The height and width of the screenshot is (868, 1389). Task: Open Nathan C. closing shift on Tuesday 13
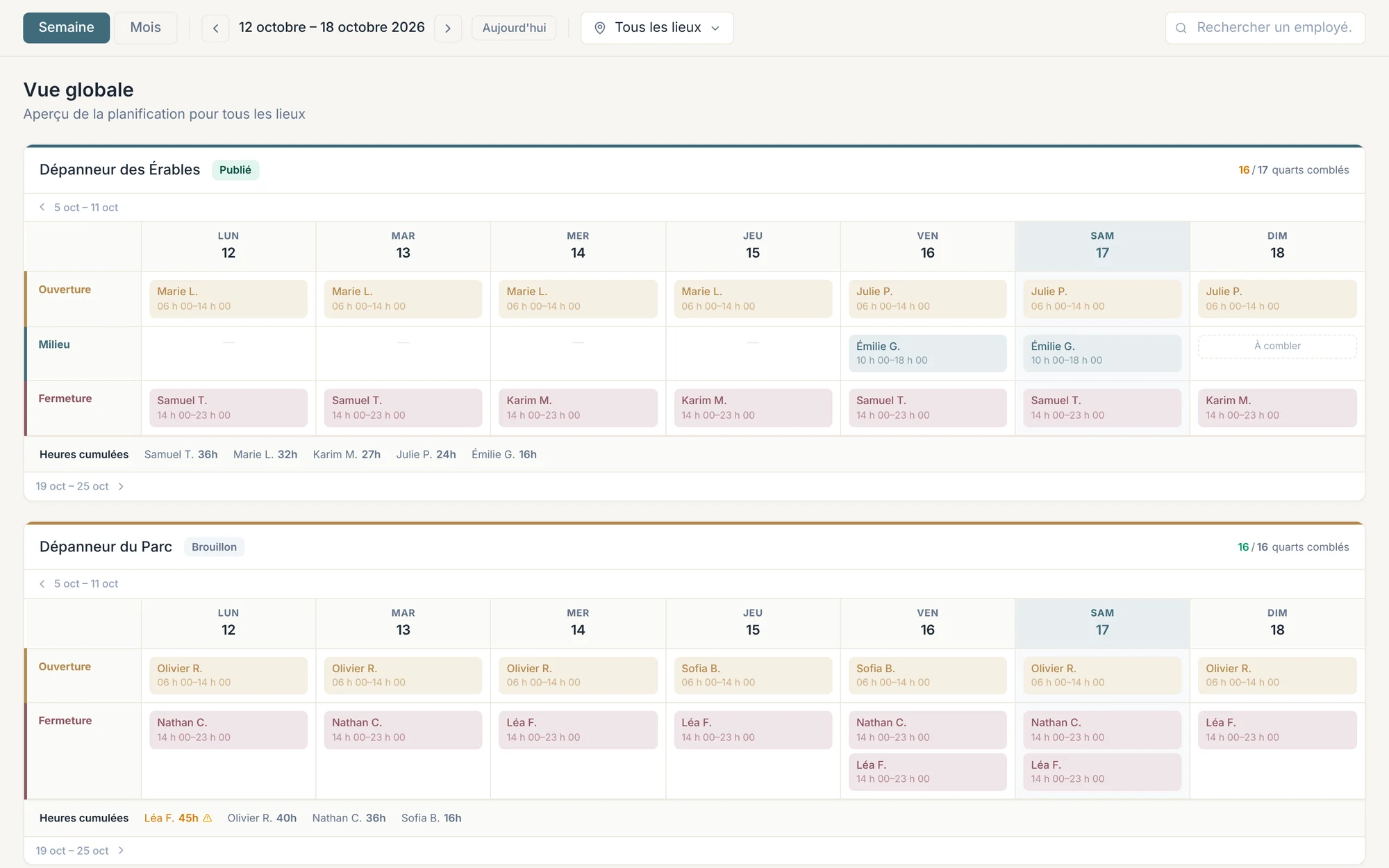[x=403, y=730]
